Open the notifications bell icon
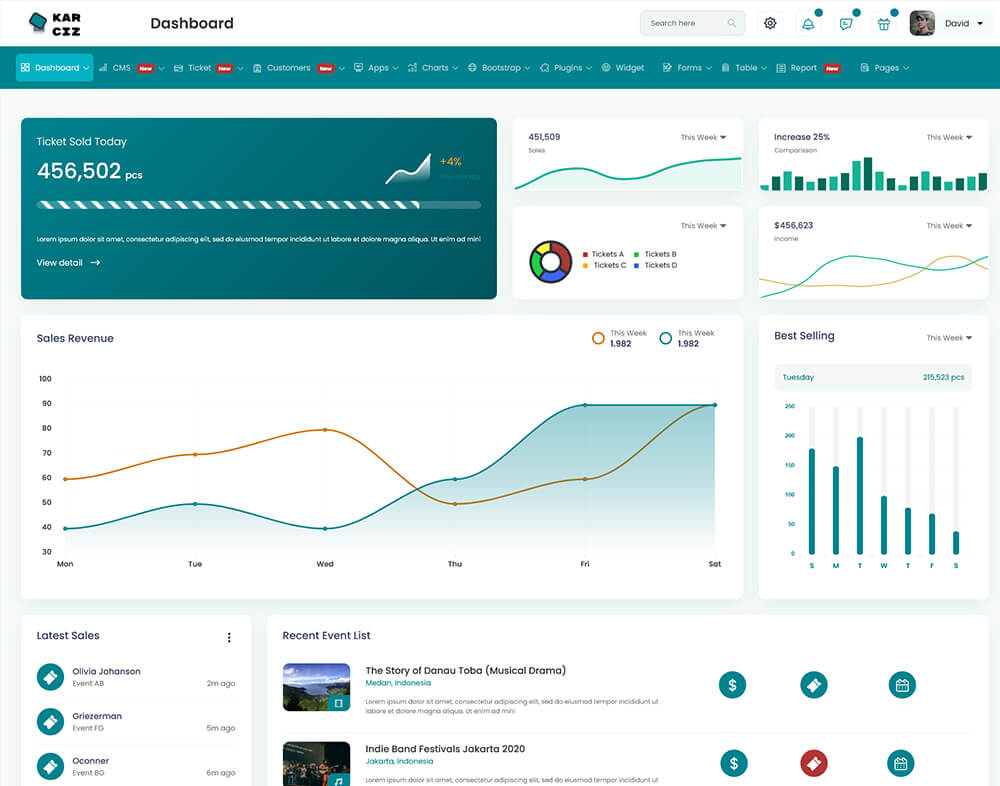 click(808, 24)
